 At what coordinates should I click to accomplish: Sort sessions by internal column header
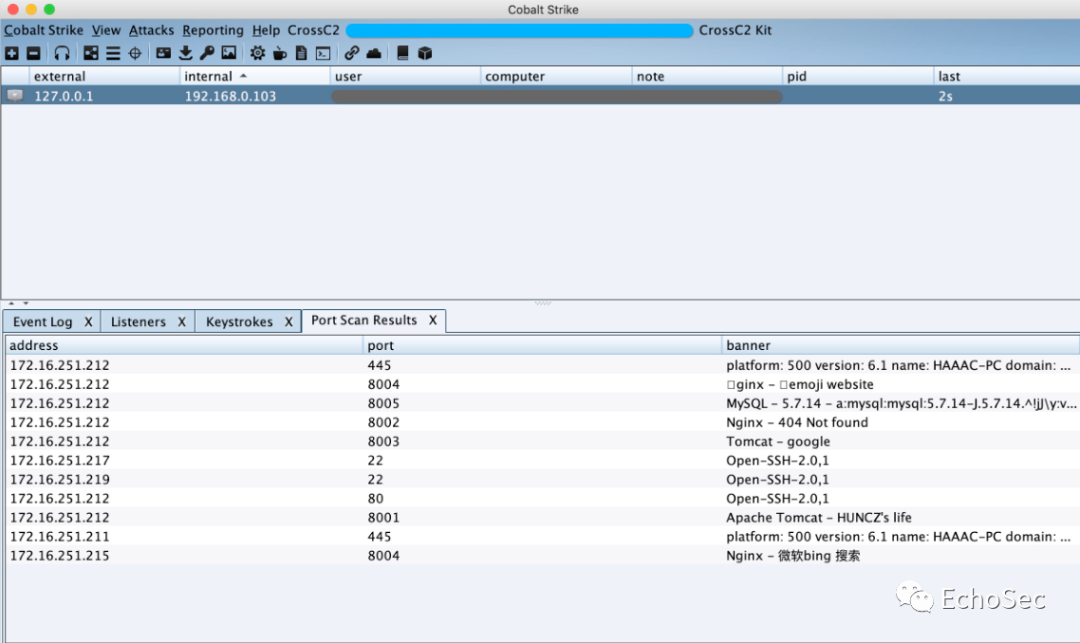click(254, 76)
